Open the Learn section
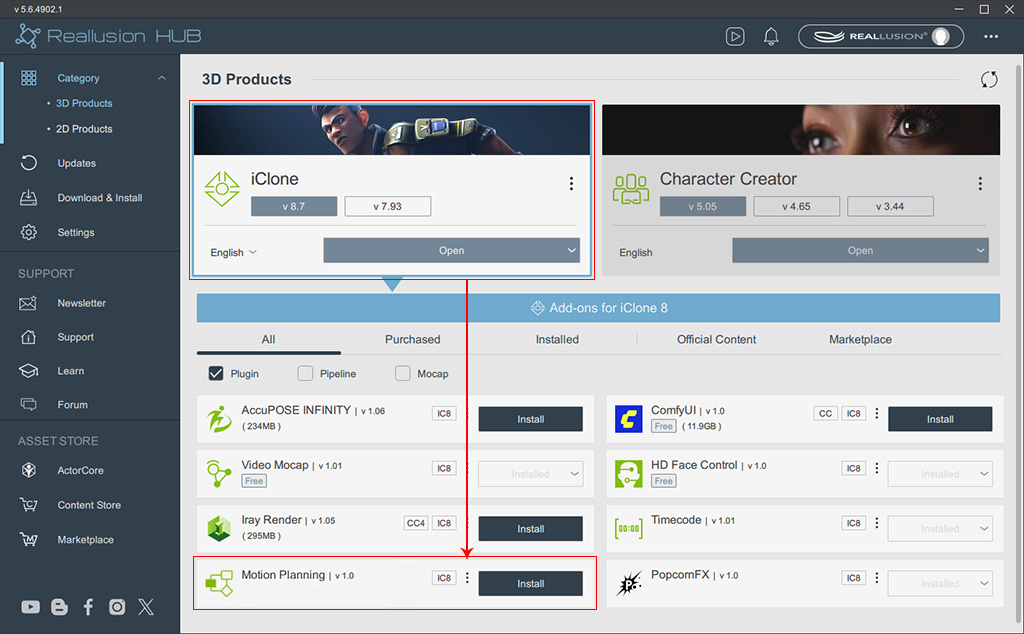This screenshot has height=634, width=1024. pos(71,371)
